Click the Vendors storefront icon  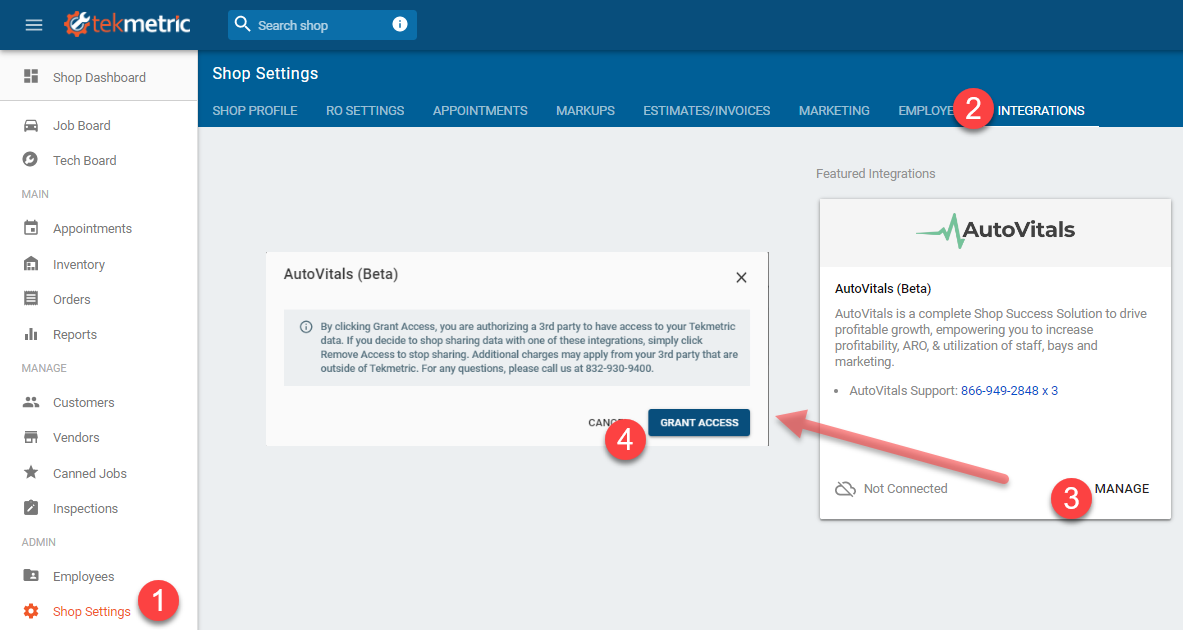pyautogui.click(x=31, y=437)
